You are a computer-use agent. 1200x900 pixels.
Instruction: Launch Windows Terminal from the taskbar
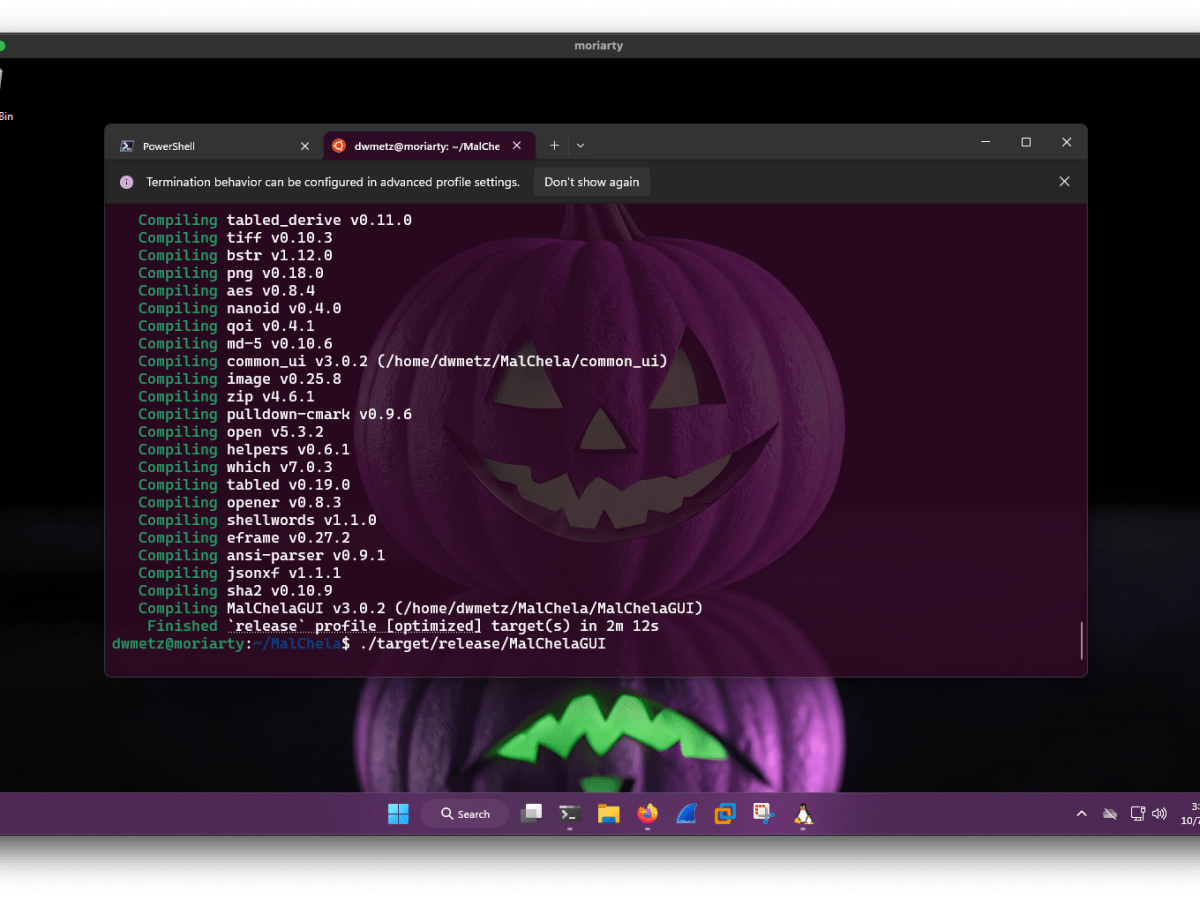point(569,813)
